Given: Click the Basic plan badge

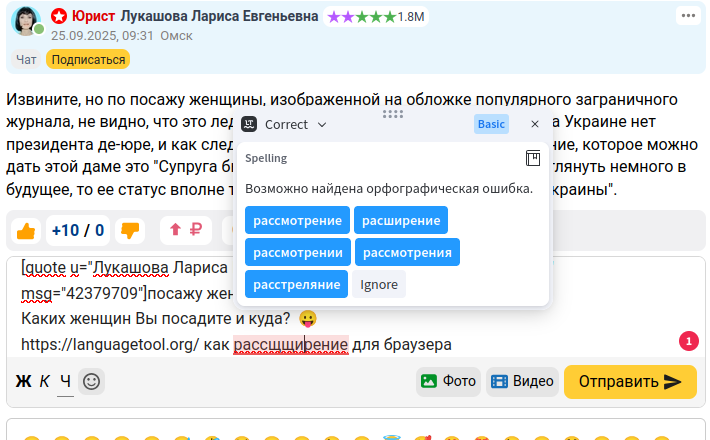Looking at the screenshot, I should click(491, 125).
